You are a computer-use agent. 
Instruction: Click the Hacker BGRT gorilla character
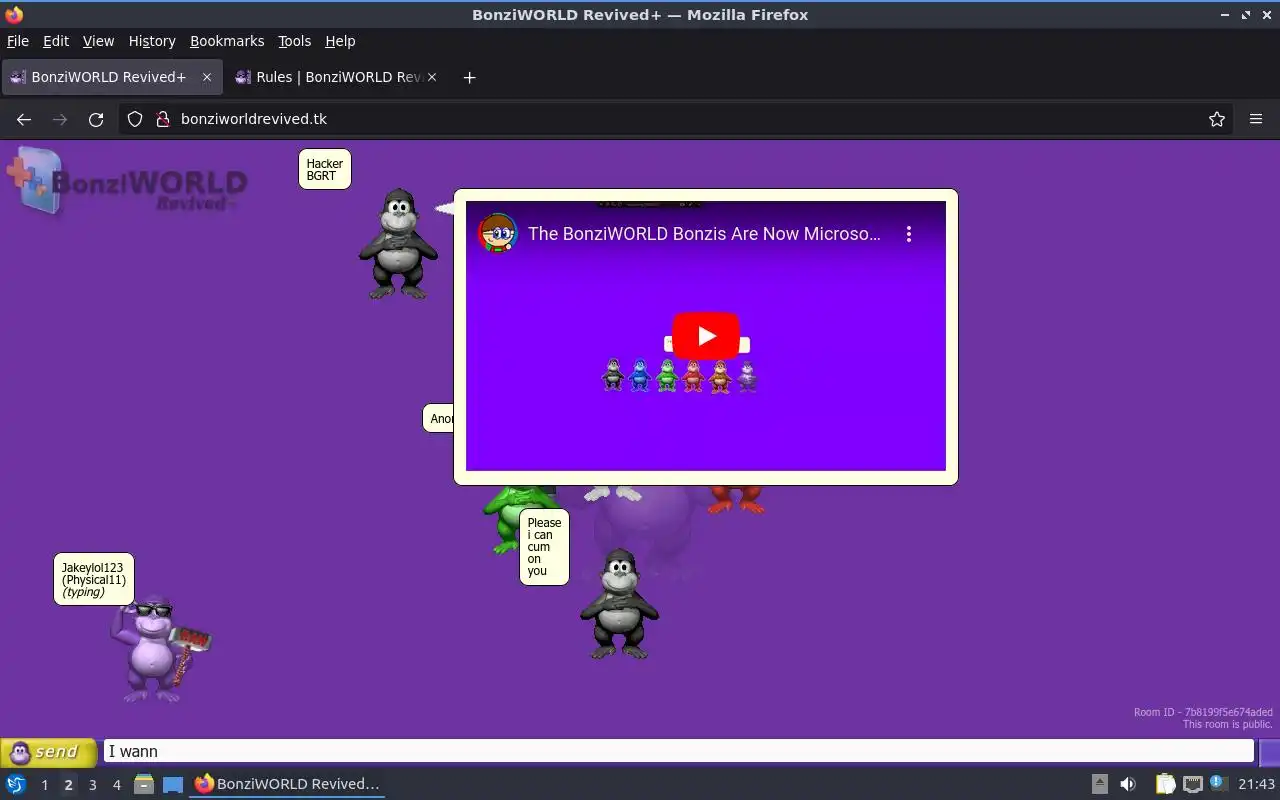click(x=398, y=243)
